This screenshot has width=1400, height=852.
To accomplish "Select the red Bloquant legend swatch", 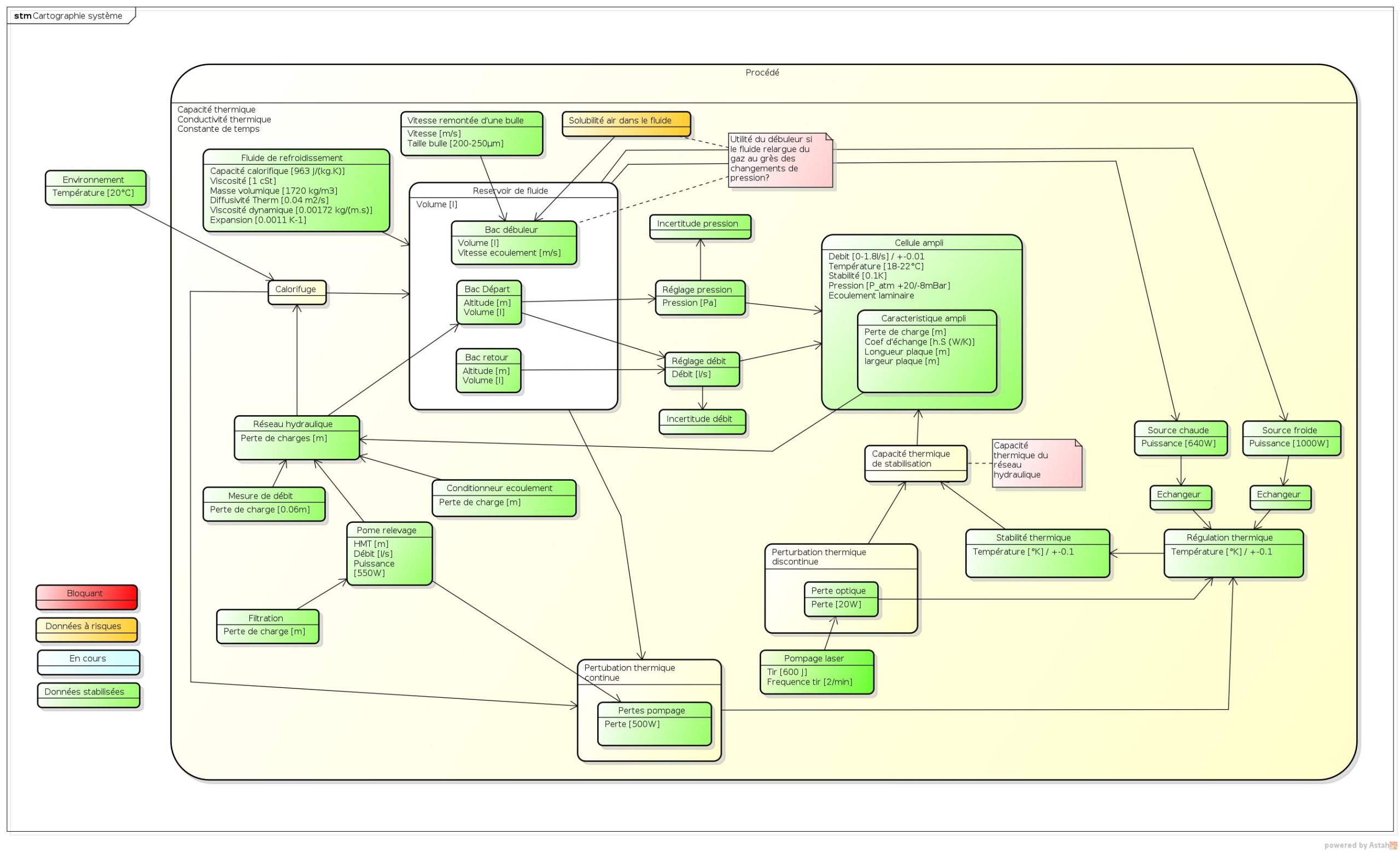I will point(86,597).
